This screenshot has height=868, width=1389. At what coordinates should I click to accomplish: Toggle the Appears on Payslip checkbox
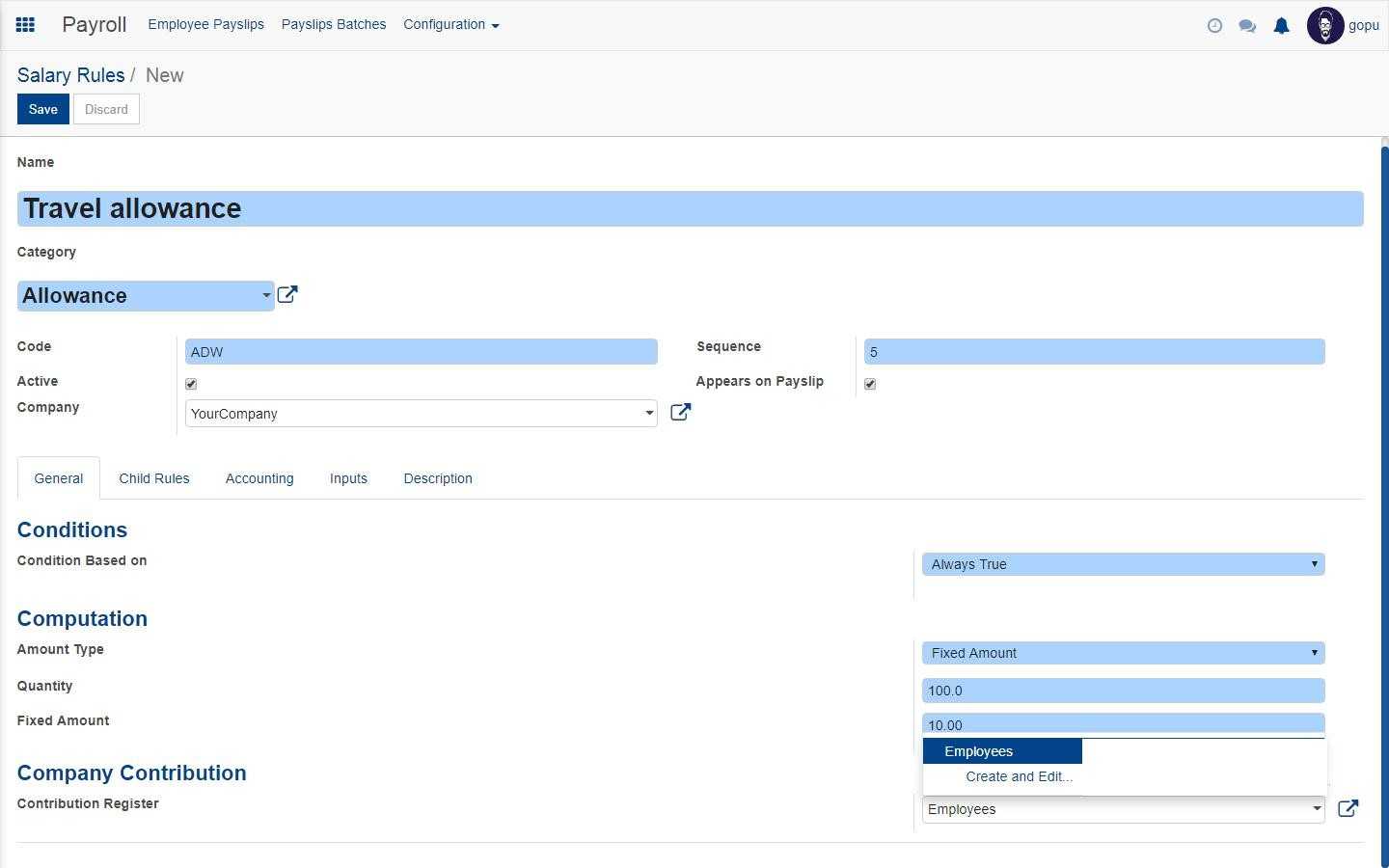tap(870, 384)
